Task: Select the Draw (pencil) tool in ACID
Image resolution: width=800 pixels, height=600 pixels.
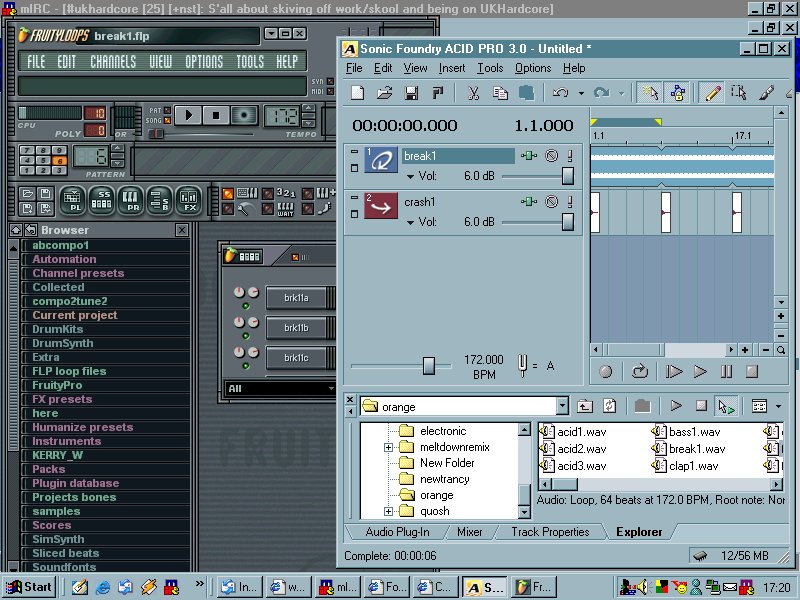Action: [711, 93]
